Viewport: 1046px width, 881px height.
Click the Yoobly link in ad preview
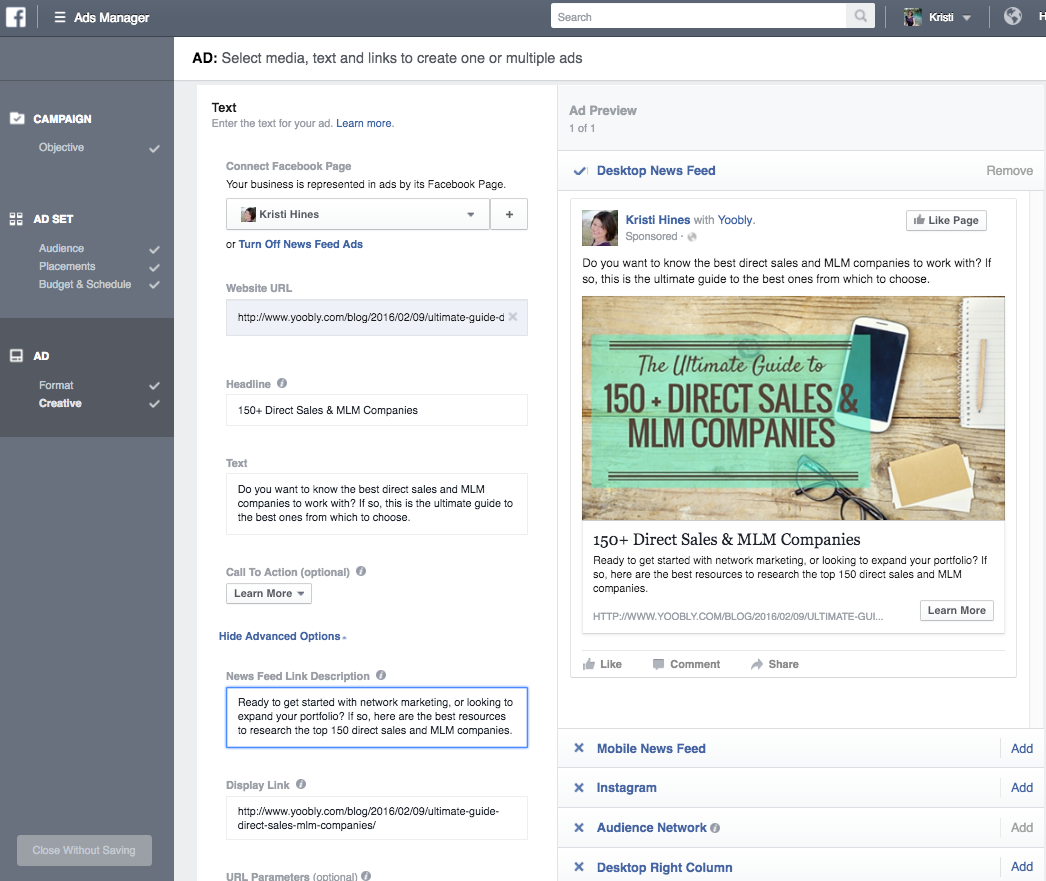point(735,219)
